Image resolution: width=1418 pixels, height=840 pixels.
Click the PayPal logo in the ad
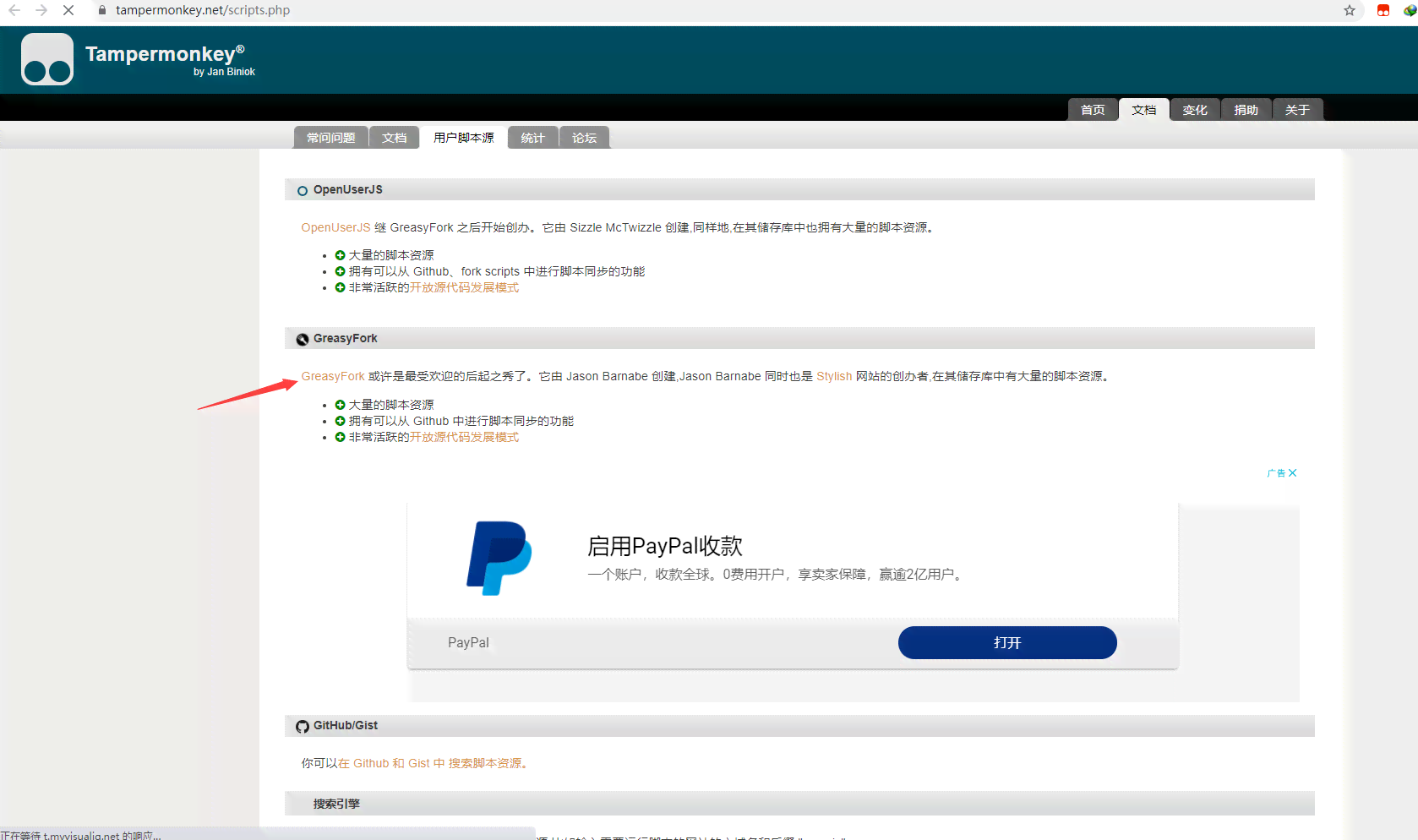(x=499, y=558)
